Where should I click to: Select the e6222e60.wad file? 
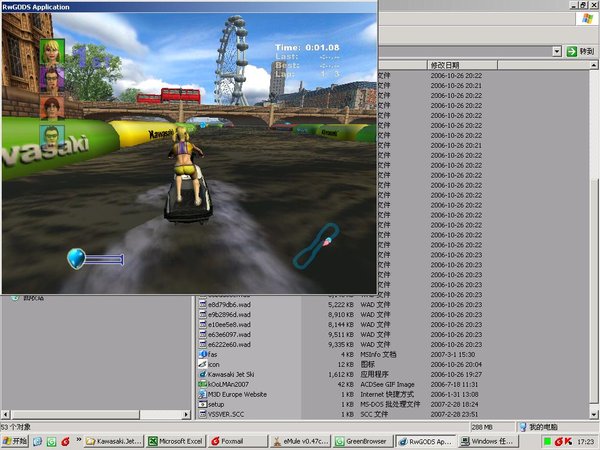230,343
